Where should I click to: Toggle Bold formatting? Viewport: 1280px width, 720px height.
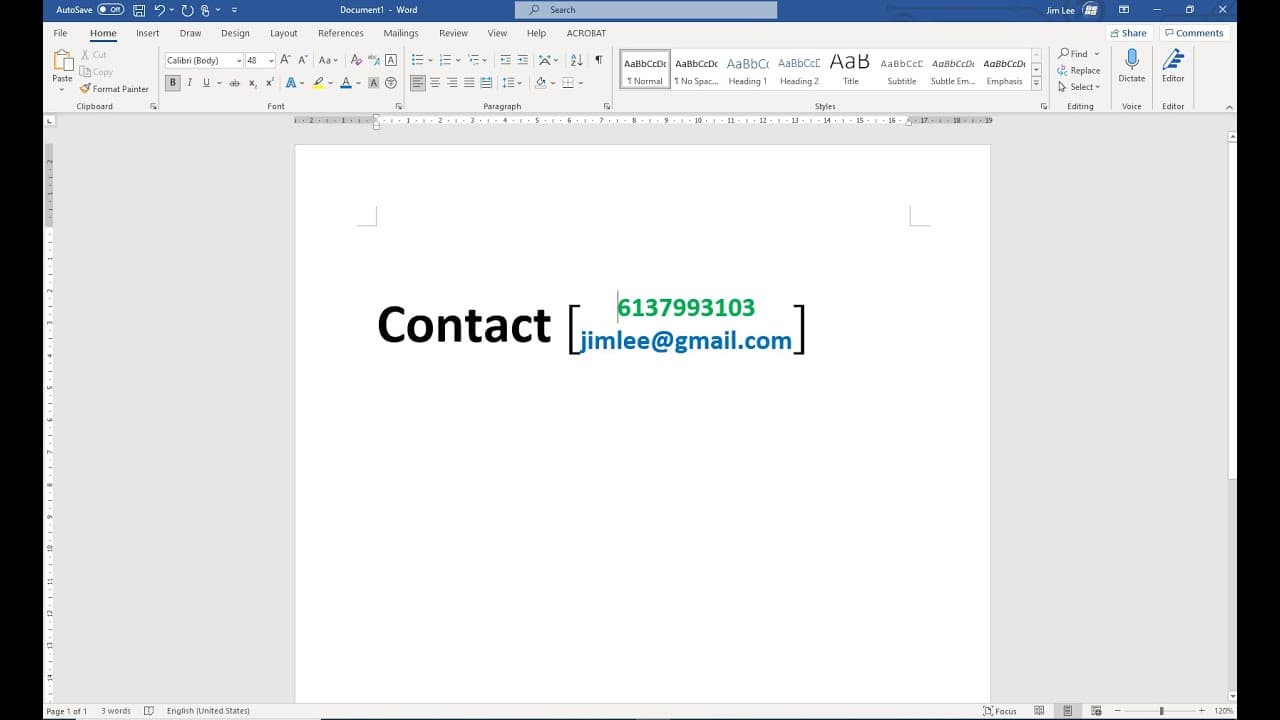(x=173, y=83)
